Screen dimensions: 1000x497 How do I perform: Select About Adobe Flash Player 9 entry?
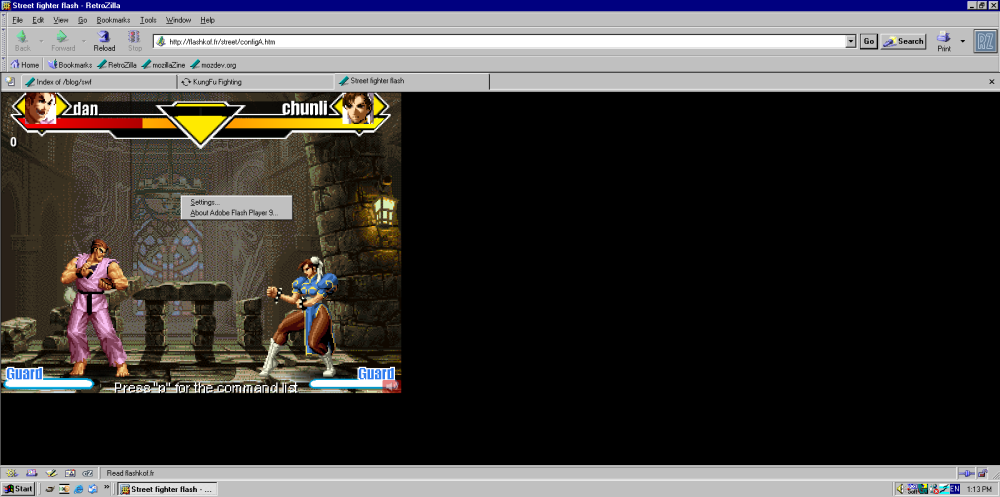pos(233,212)
